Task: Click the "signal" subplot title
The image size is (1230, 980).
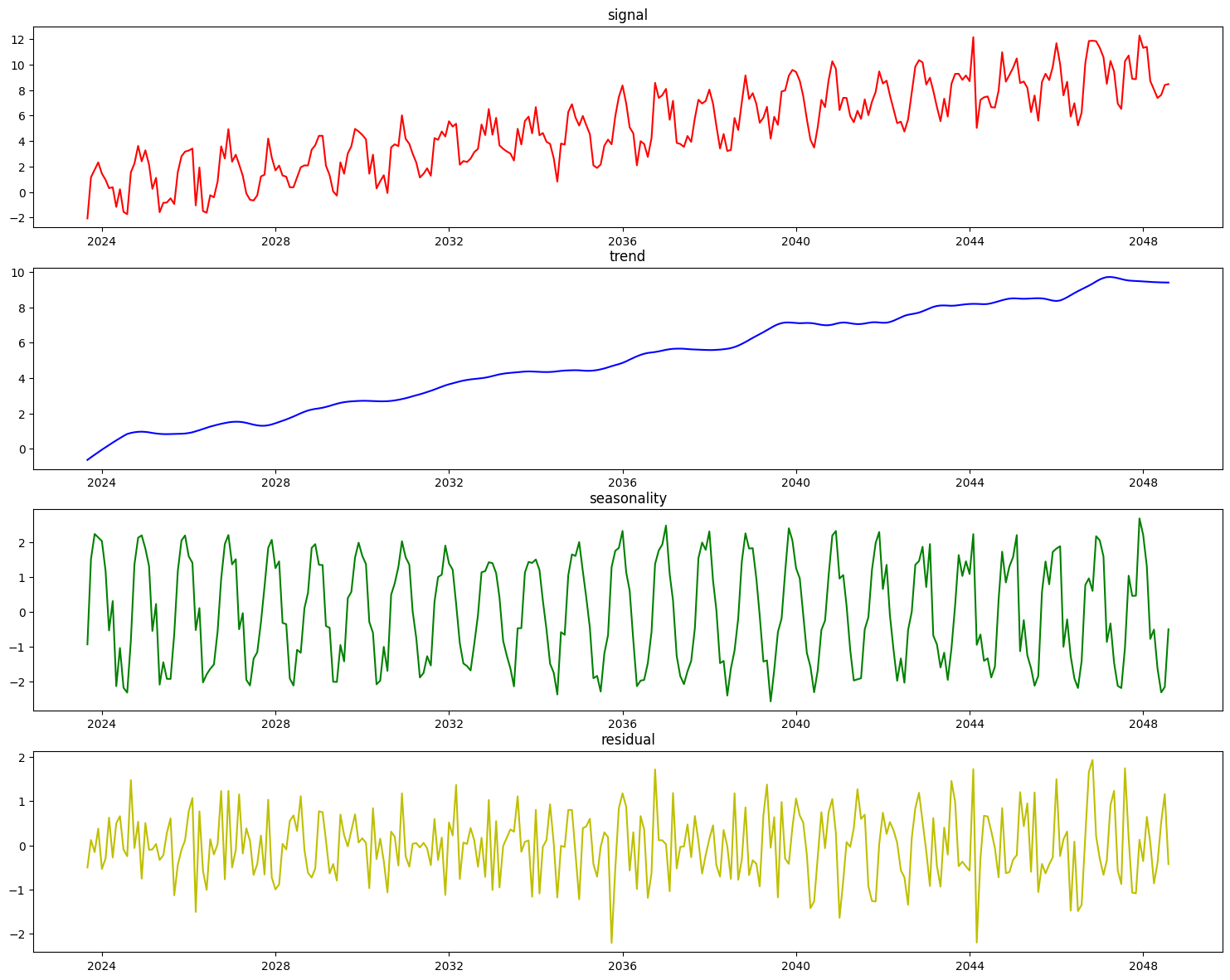Action: [627, 15]
